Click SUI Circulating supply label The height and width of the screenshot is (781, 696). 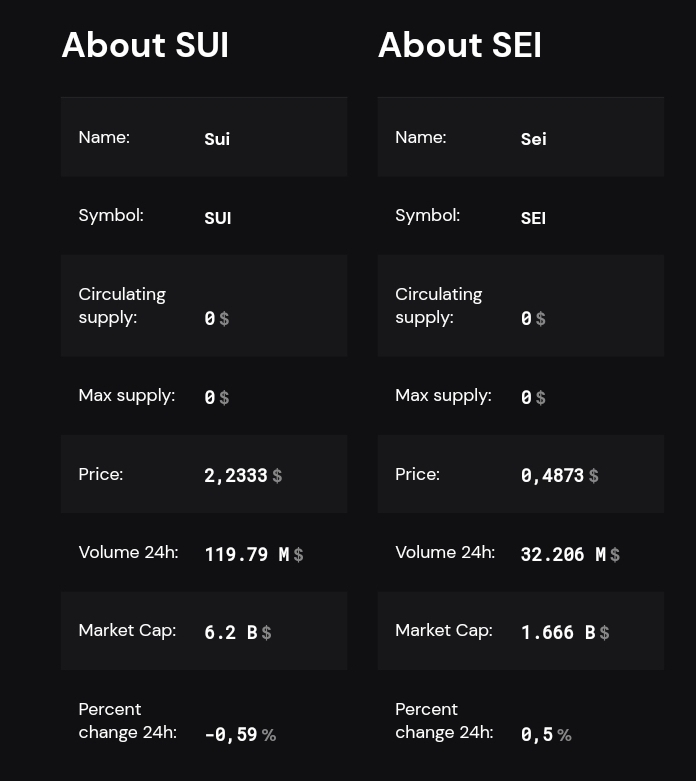pyautogui.click(x=122, y=305)
